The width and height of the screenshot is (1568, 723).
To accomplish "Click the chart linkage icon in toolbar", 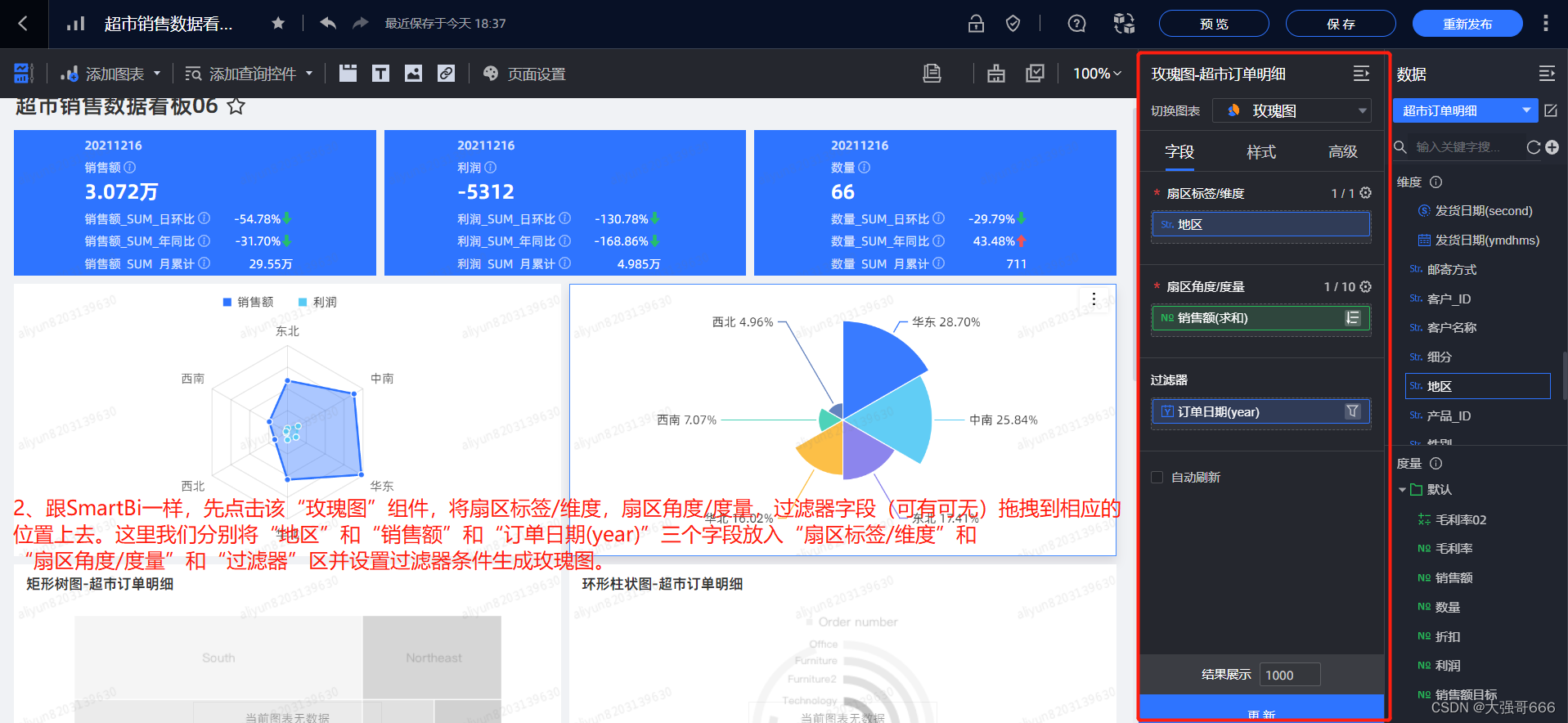I will tap(1035, 74).
